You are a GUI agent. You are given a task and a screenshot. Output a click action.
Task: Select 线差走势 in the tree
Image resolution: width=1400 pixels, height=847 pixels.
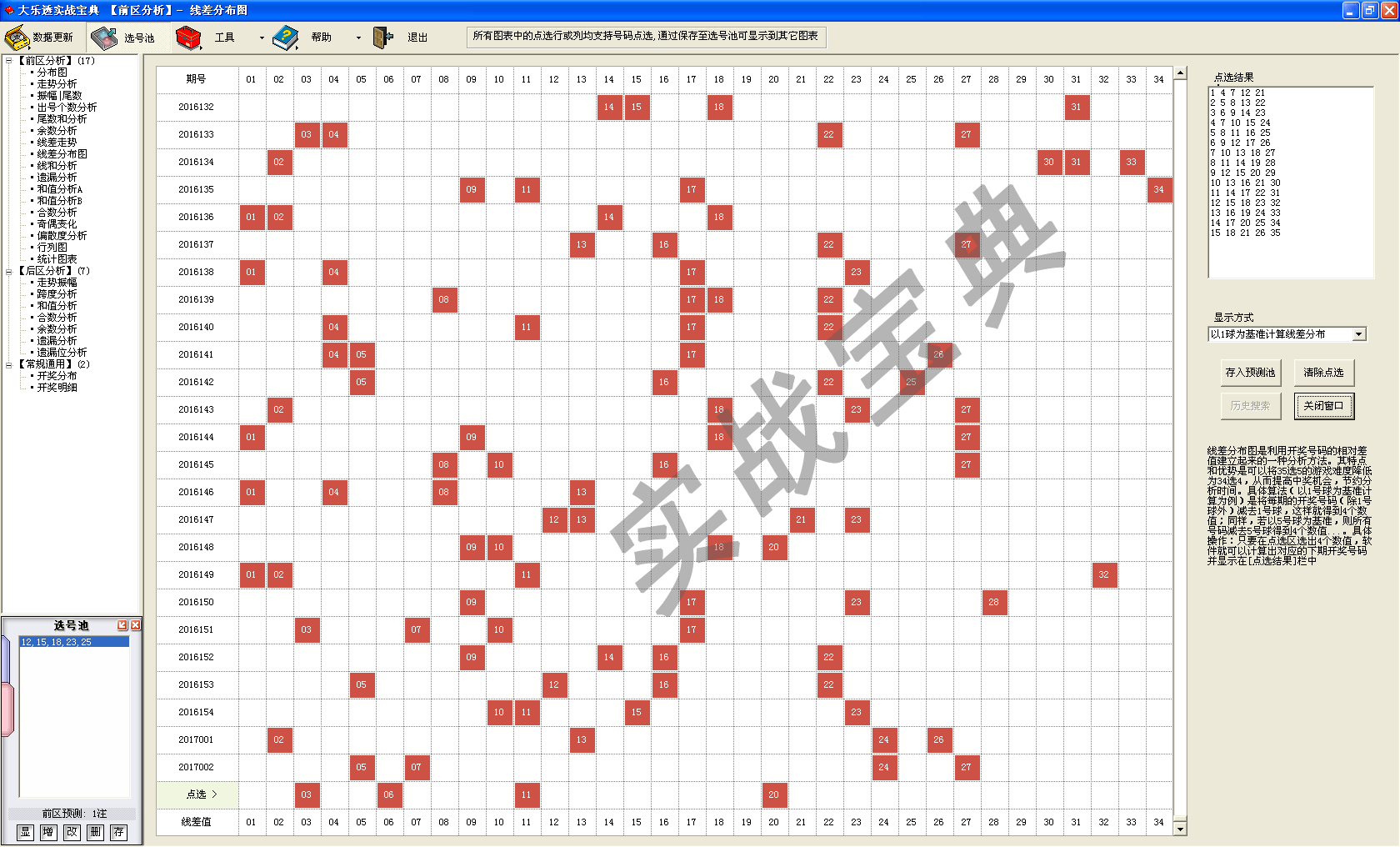(x=57, y=143)
